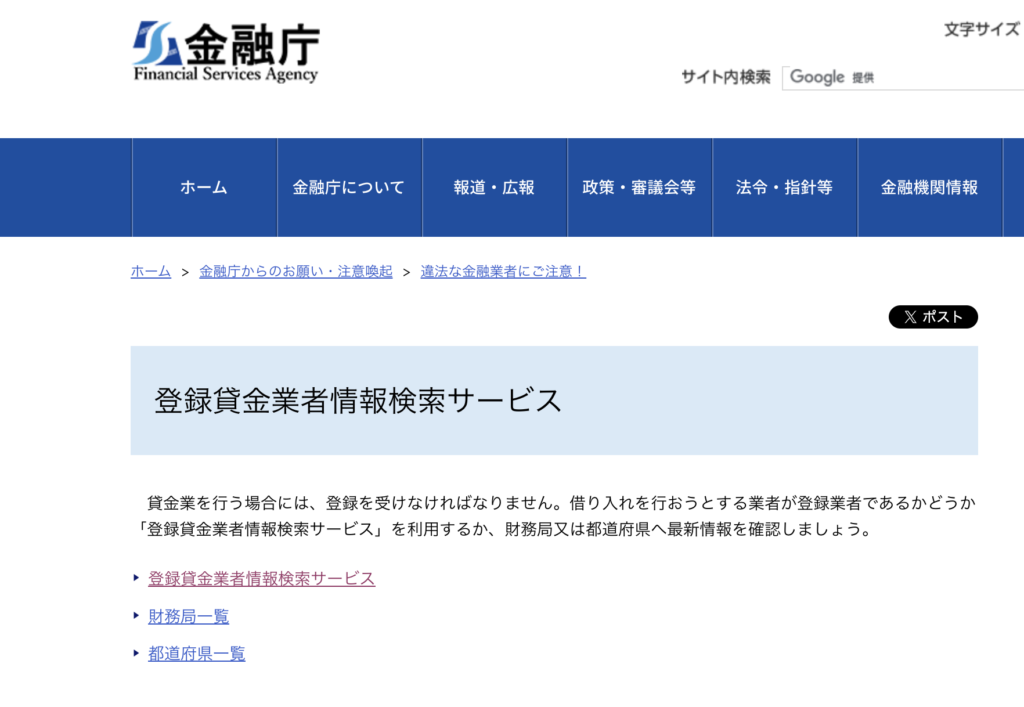
Task: Open the 金融庁について menu item
Action: (349, 187)
